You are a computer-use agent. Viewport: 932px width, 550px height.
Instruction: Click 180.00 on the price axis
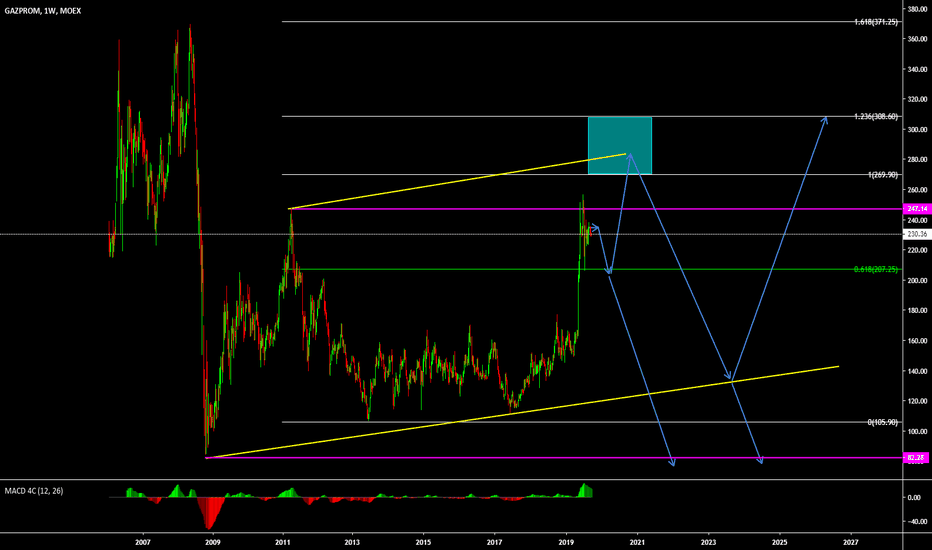[x=918, y=310]
